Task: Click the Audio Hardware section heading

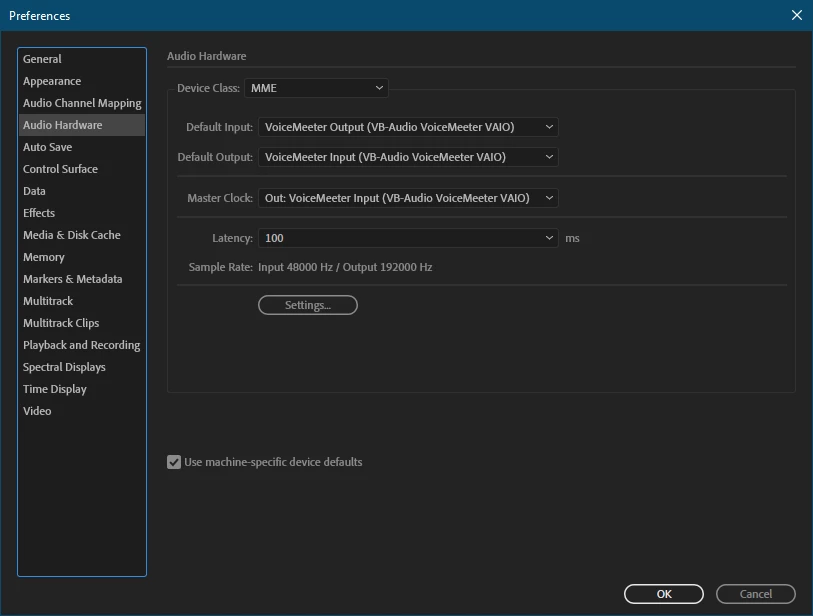Action: [206, 56]
